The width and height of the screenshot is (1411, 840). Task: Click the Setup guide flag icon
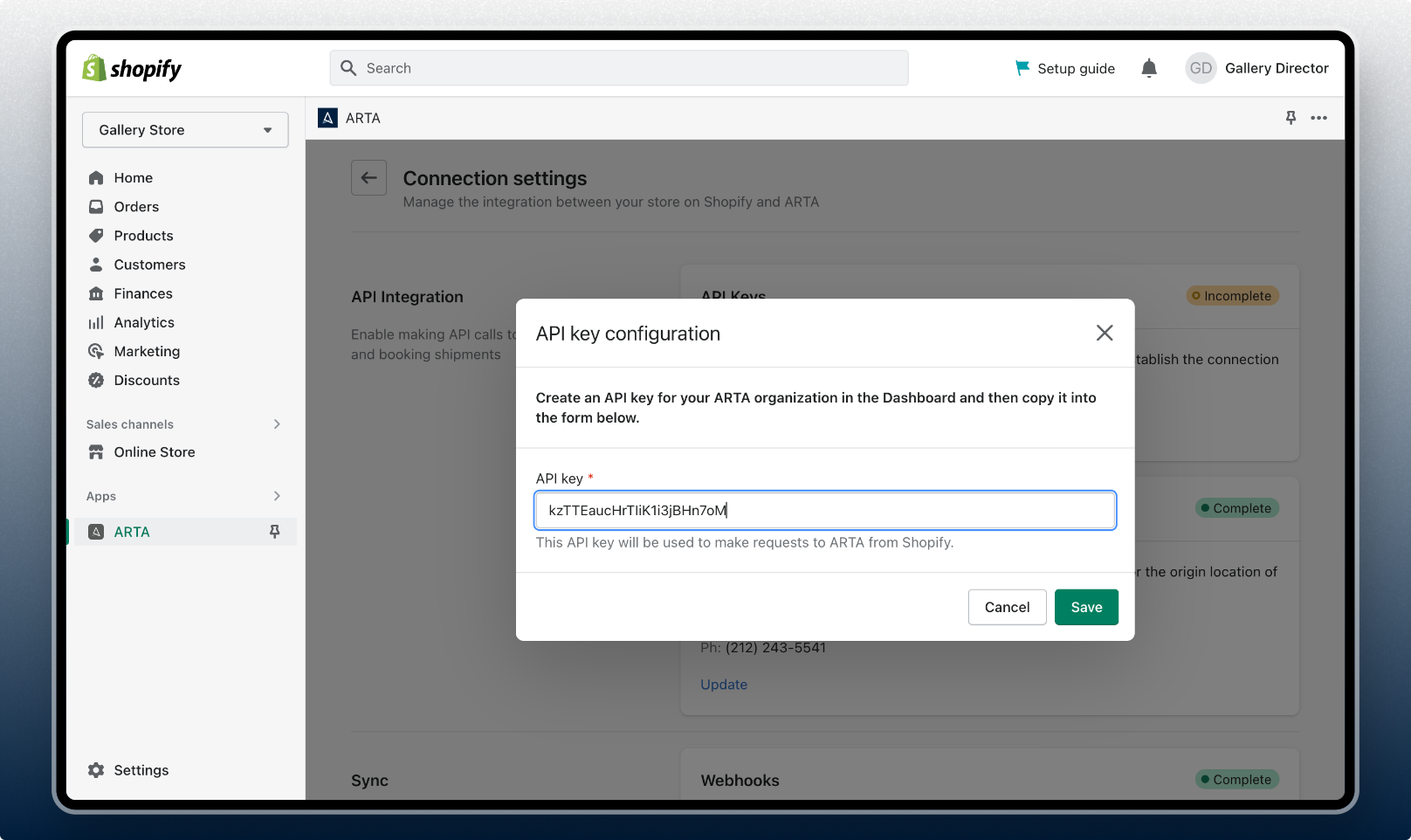point(1021,67)
